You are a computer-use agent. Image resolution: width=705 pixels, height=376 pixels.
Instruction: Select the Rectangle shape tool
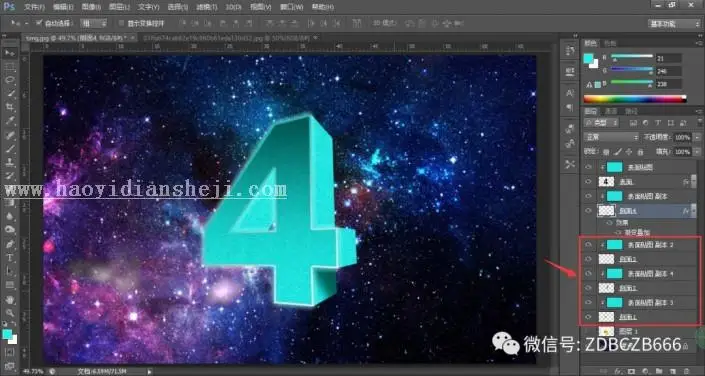coord(10,285)
